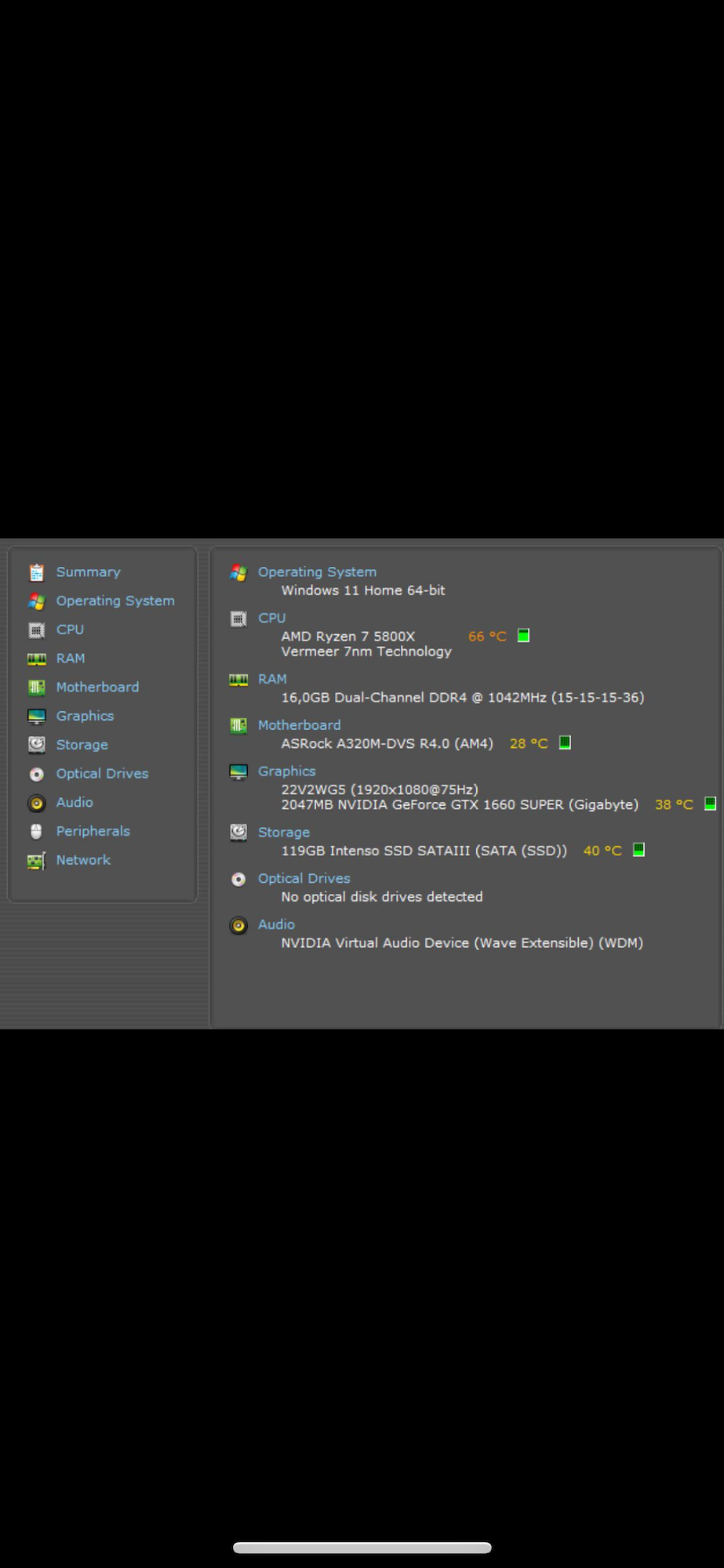Image resolution: width=724 pixels, height=1568 pixels.
Task: Click the CPU heading link in summary
Action: pos(271,619)
